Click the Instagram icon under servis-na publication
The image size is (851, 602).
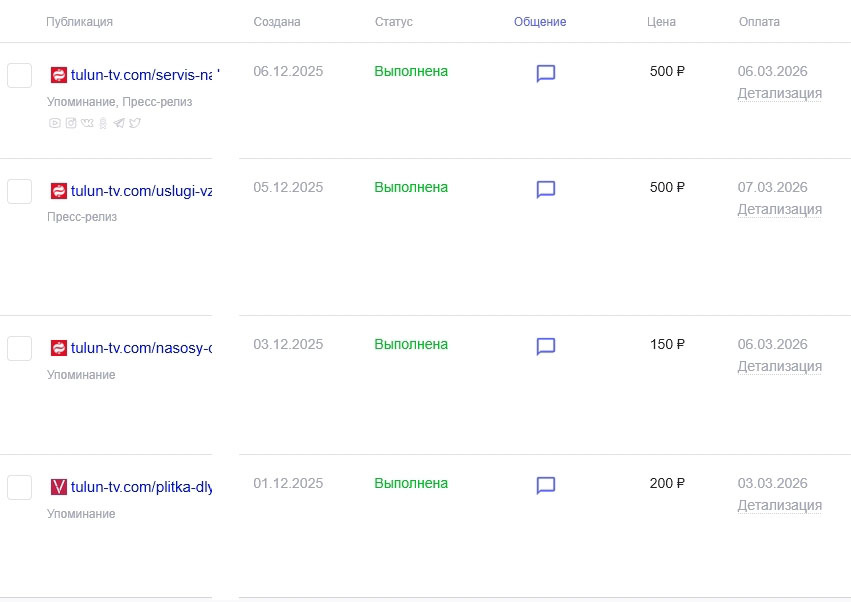tap(70, 123)
